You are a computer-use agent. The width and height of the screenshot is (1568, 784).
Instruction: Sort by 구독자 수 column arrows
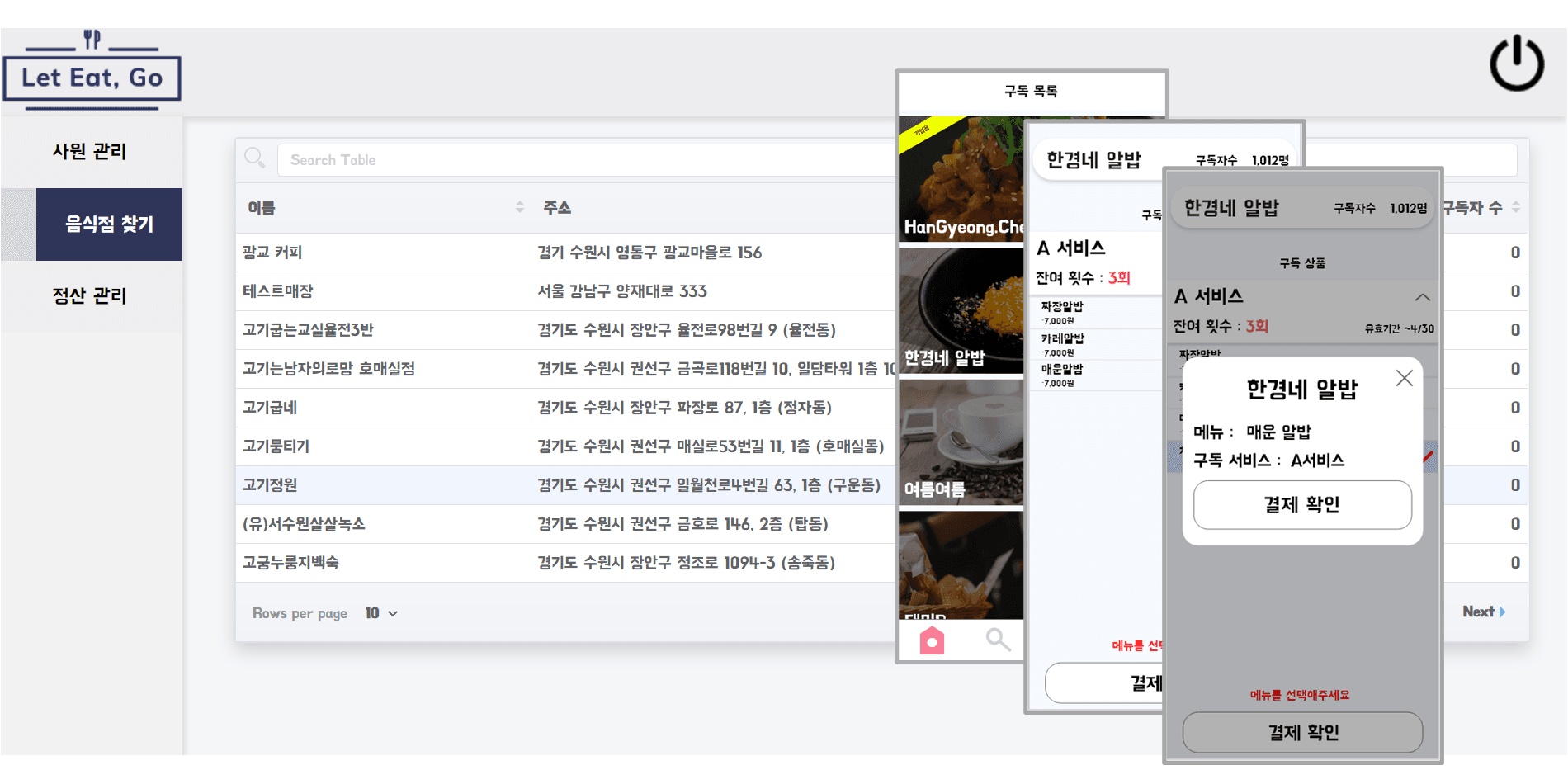tap(1516, 207)
